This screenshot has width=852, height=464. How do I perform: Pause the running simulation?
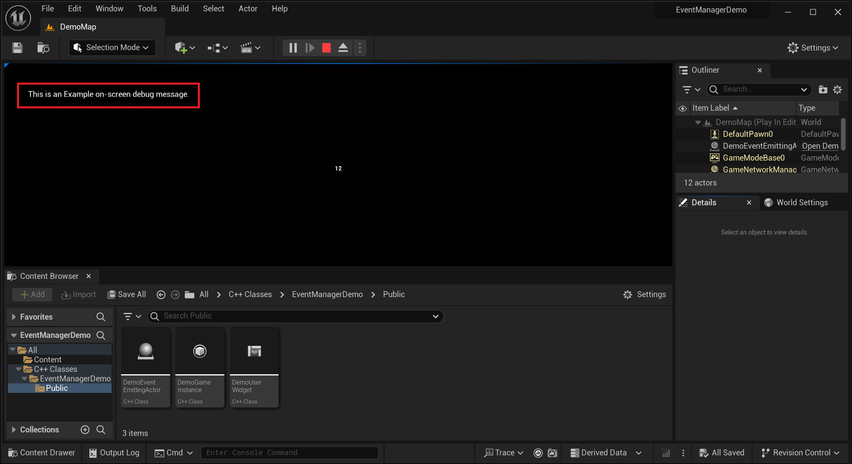tap(293, 48)
